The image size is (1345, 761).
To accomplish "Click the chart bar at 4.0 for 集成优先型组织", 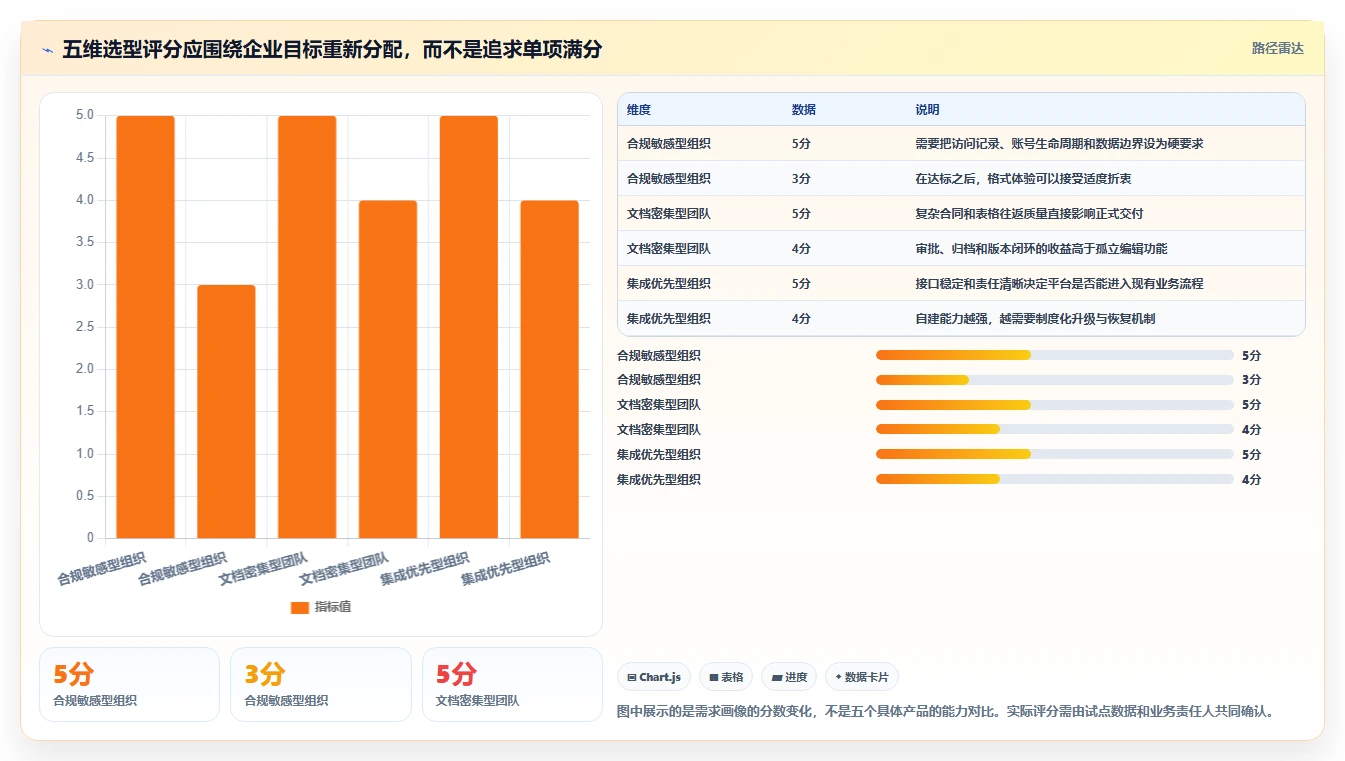I will [550, 369].
